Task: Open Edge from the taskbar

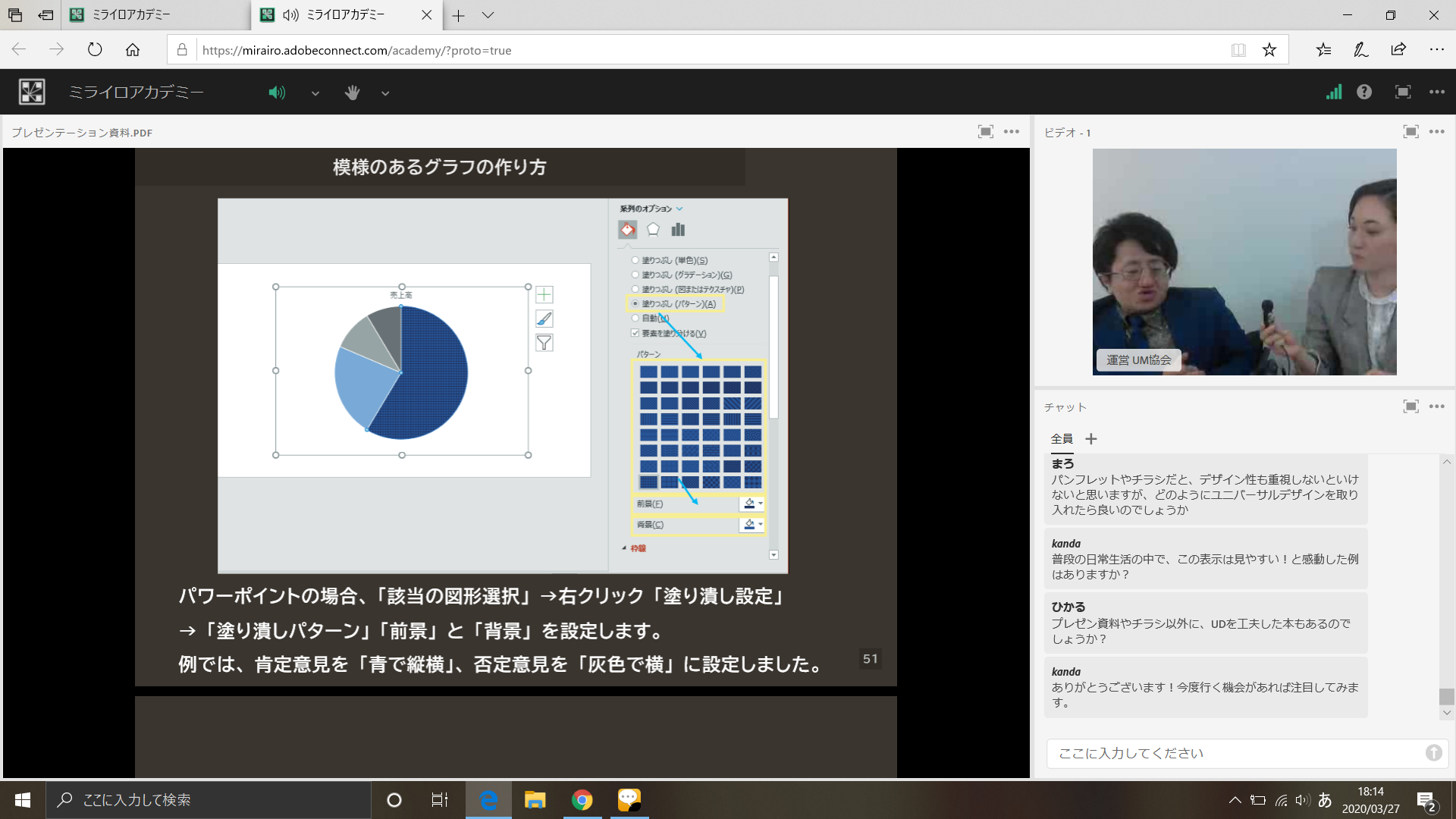Action: tap(488, 800)
